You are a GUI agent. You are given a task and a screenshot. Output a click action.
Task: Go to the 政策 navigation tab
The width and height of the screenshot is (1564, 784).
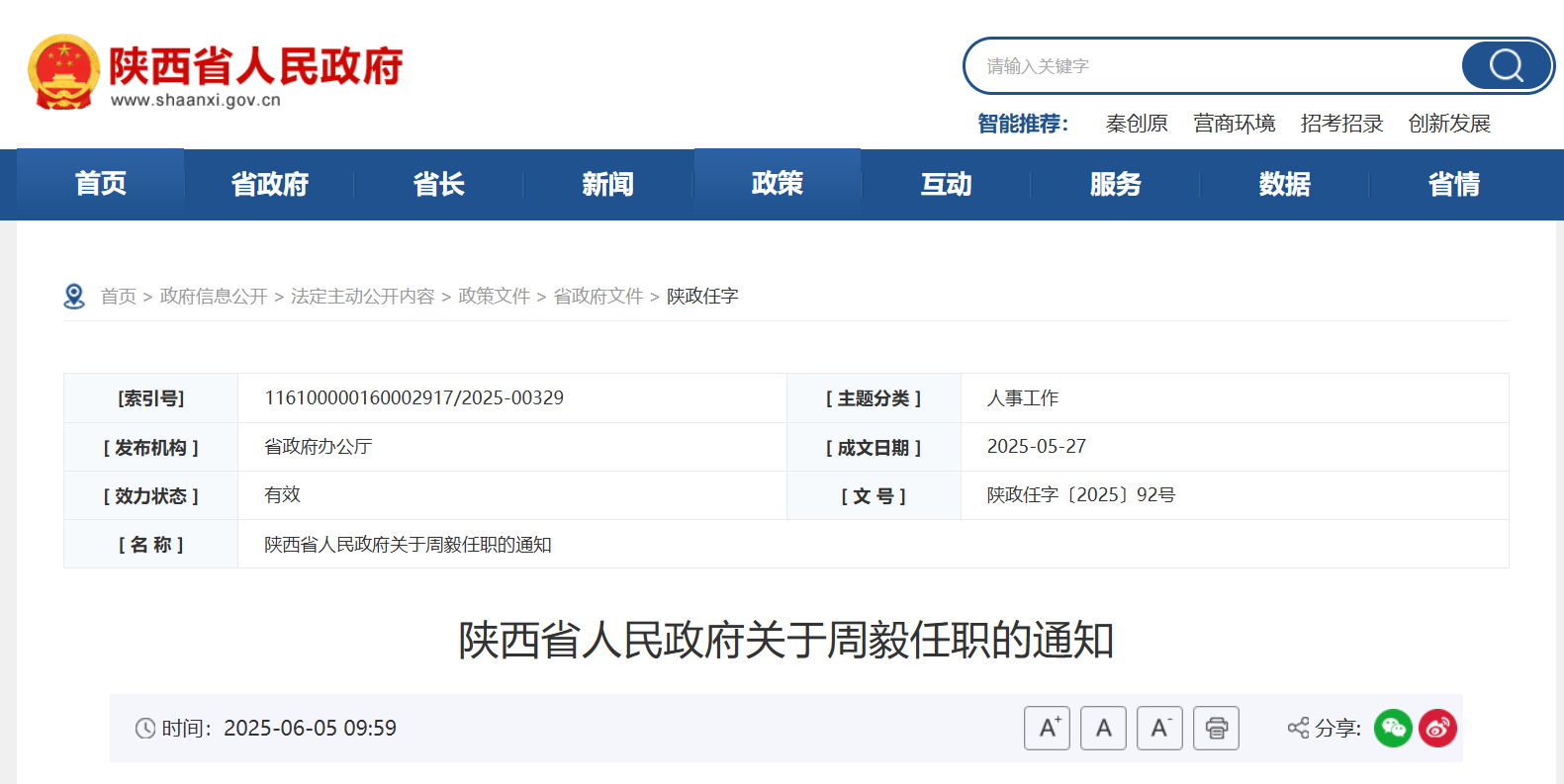pos(777,184)
